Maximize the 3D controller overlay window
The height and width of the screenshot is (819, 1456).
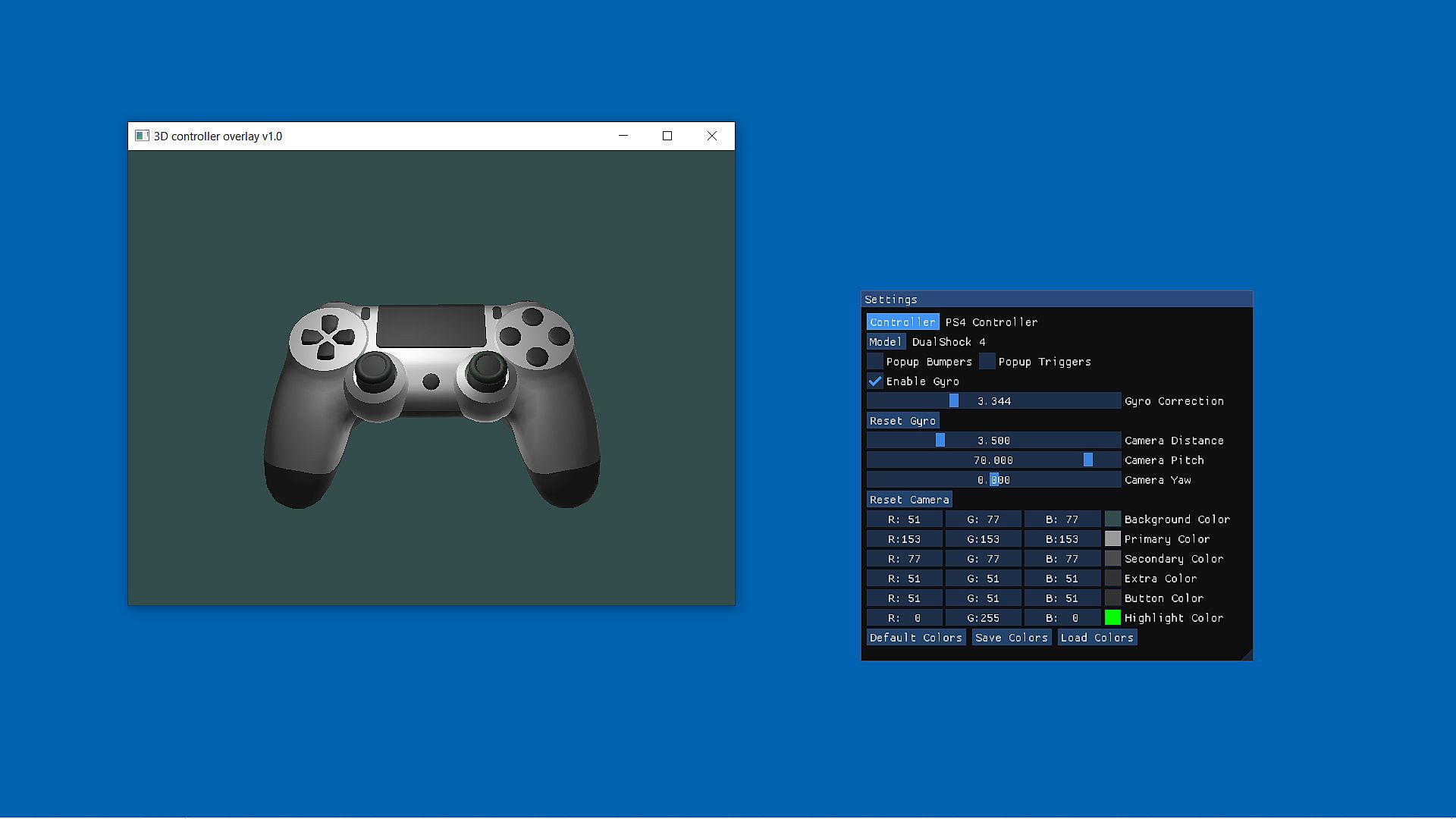(667, 136)
